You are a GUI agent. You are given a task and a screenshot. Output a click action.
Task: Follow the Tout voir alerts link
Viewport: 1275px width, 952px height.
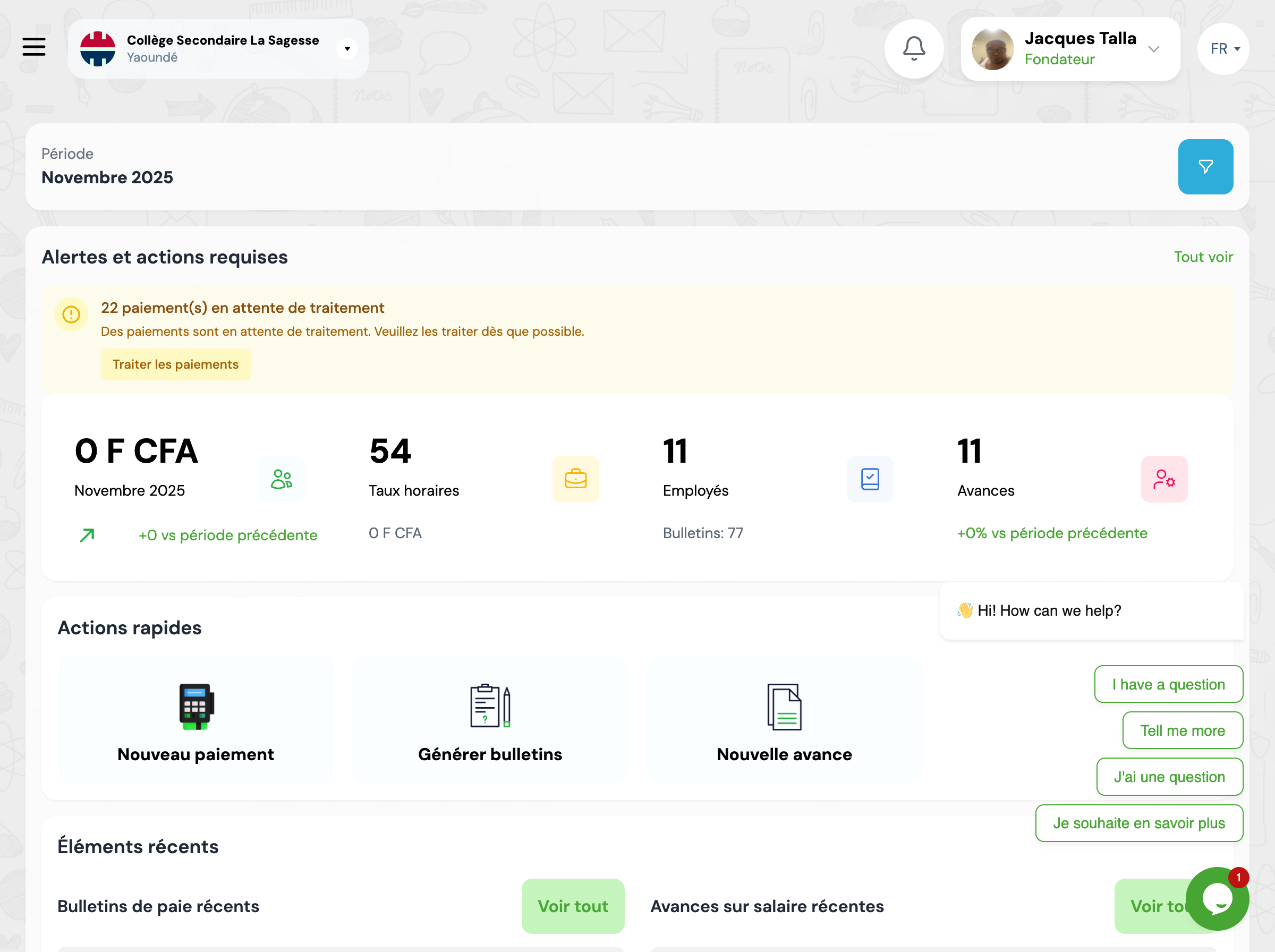1203,257
